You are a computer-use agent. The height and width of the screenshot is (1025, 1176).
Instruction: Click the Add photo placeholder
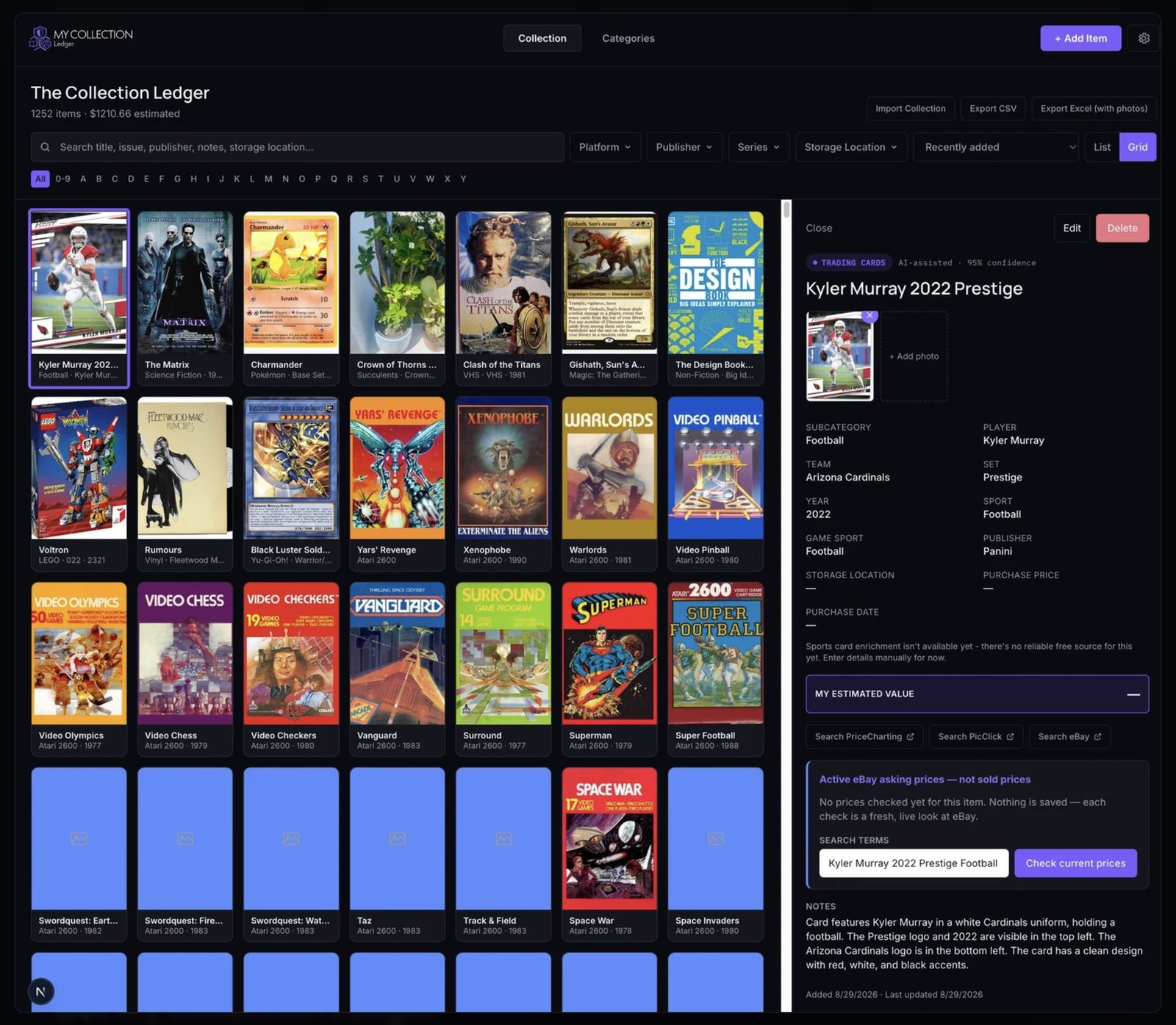(x=914, y=356)
